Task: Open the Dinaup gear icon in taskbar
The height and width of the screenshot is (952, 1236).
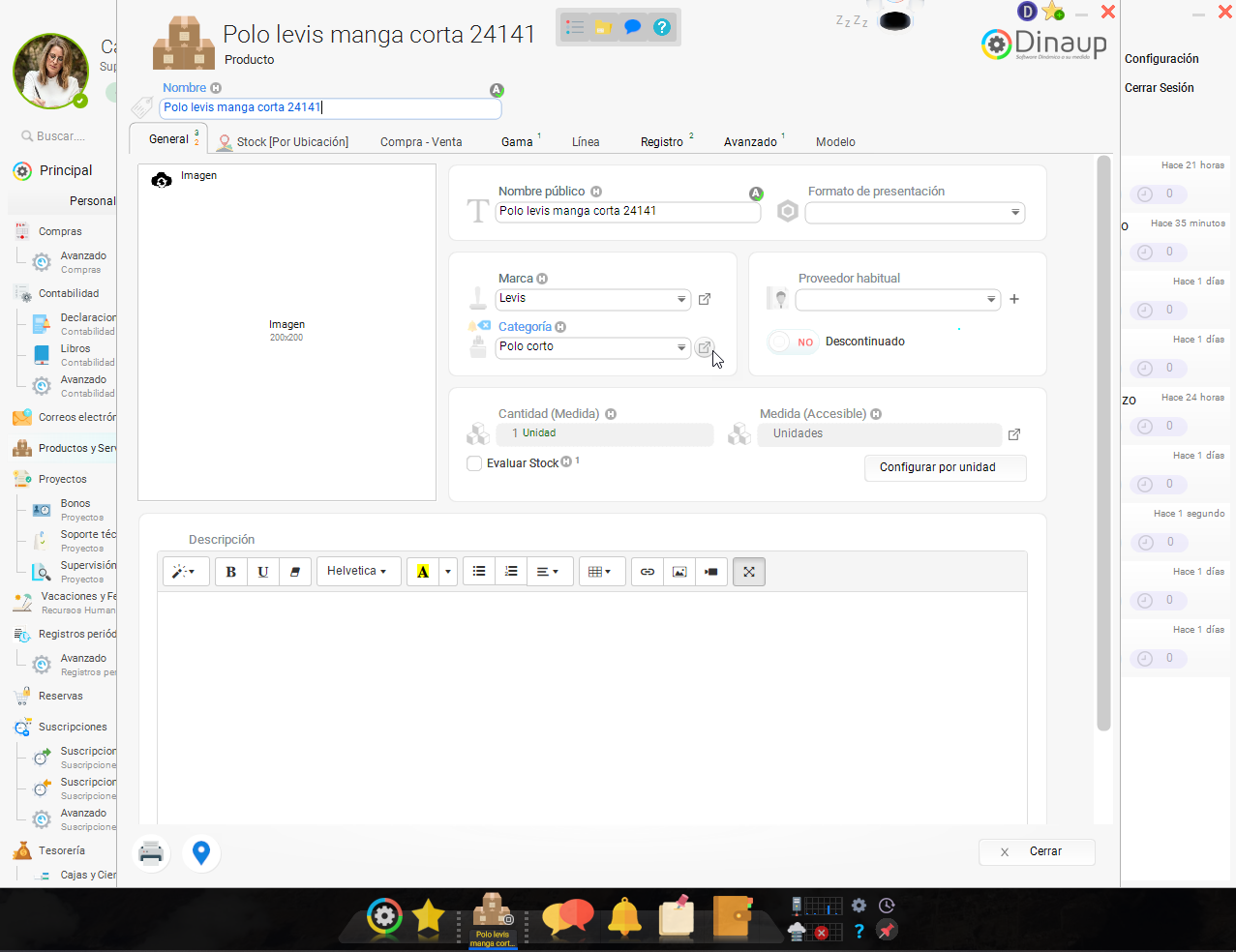Action: click(384, 916)
